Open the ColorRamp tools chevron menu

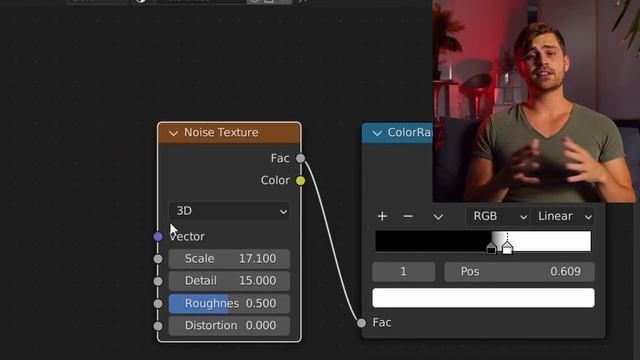[x=438, y=217]
